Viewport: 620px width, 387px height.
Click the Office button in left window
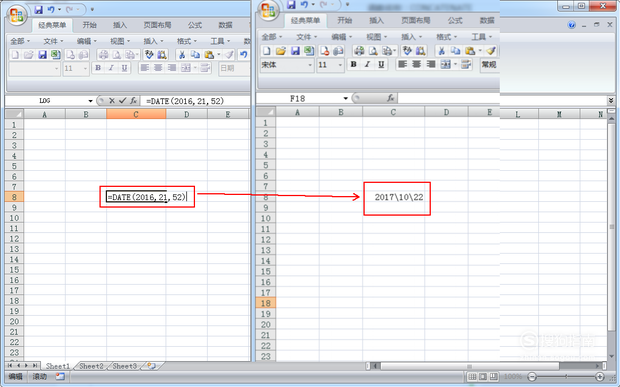(17, 16)
